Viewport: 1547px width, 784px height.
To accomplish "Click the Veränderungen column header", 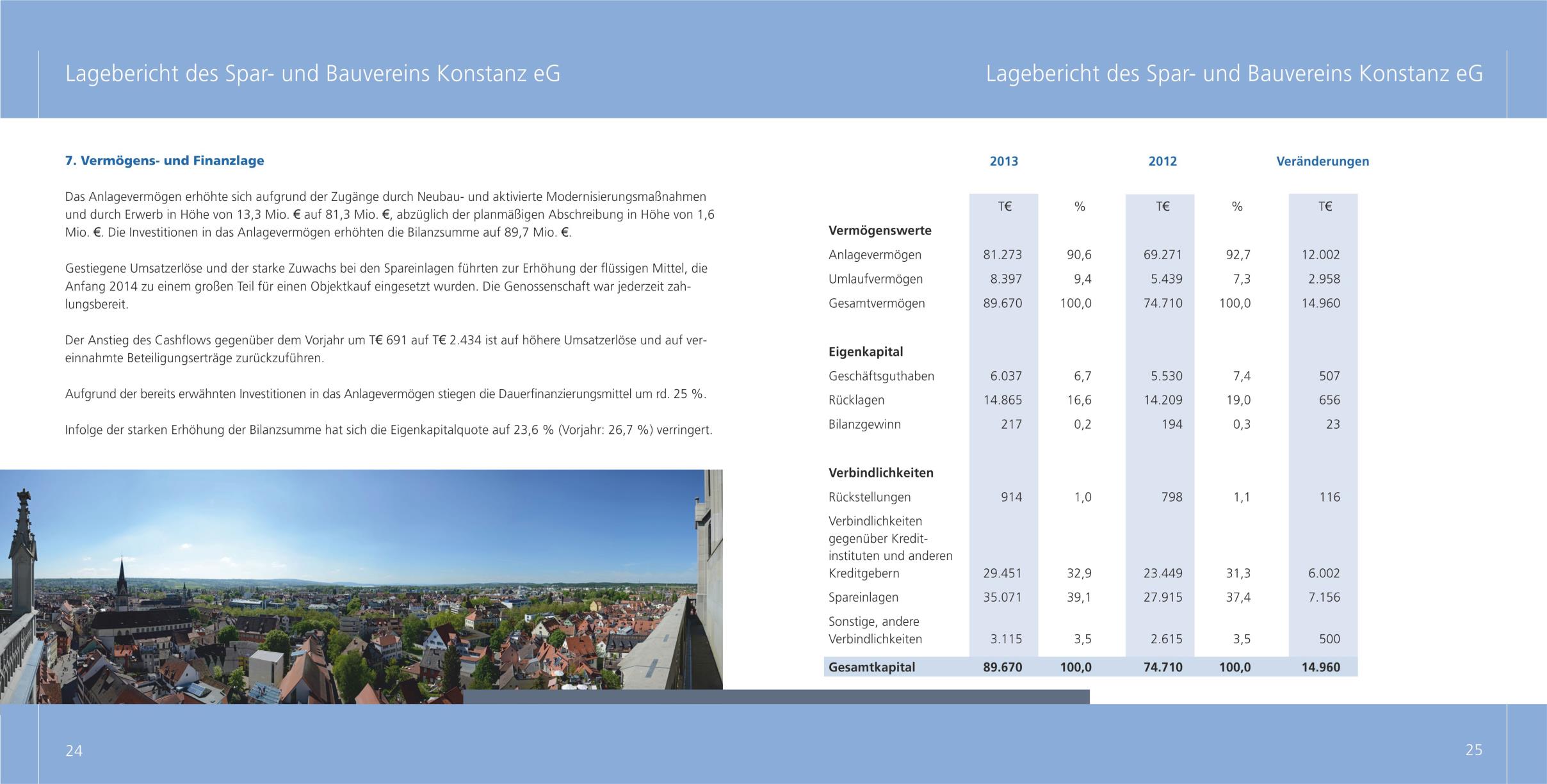I will (x=1322, y=161).
